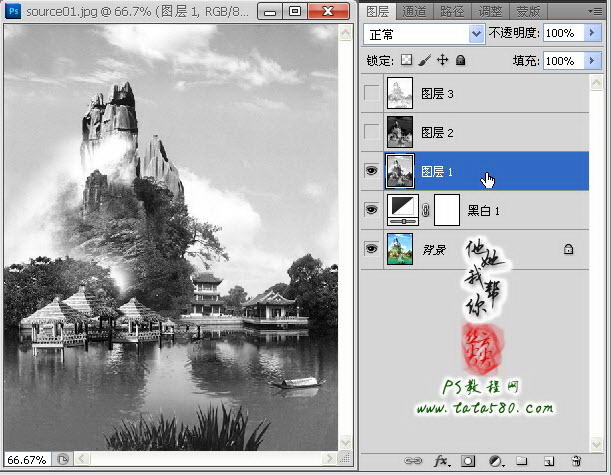The width and height of the screenshot is (611, 475).
Task: Select the 图层 2 thumbnail
Action: point(400,132)
